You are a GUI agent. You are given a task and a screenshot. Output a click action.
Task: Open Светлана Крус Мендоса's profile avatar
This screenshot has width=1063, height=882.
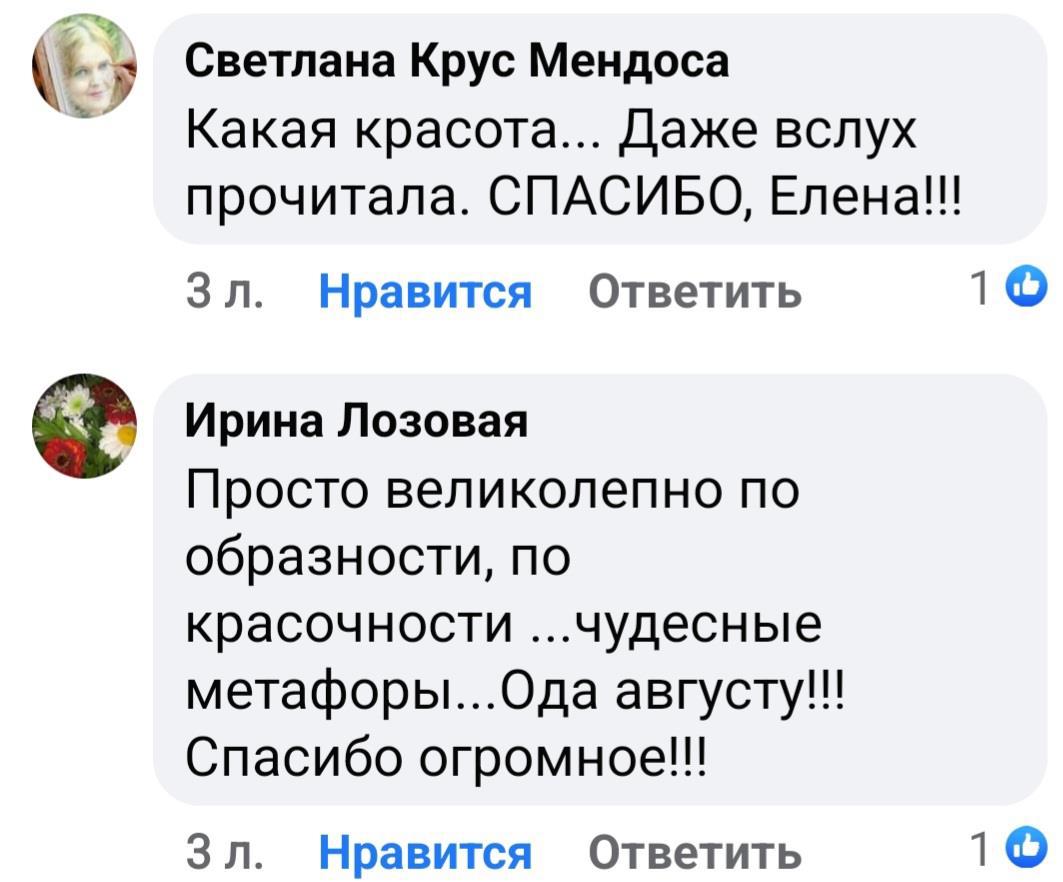point(85,68)
